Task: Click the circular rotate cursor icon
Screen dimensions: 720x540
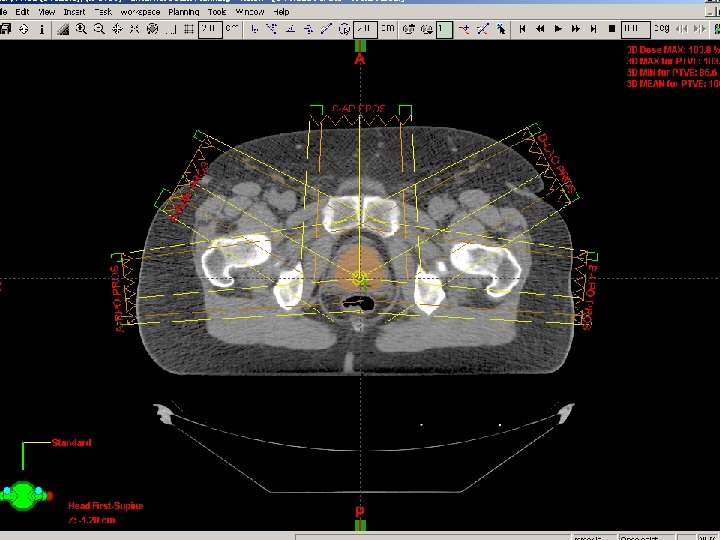Action: pyautogui.click(x=344, y=29)
